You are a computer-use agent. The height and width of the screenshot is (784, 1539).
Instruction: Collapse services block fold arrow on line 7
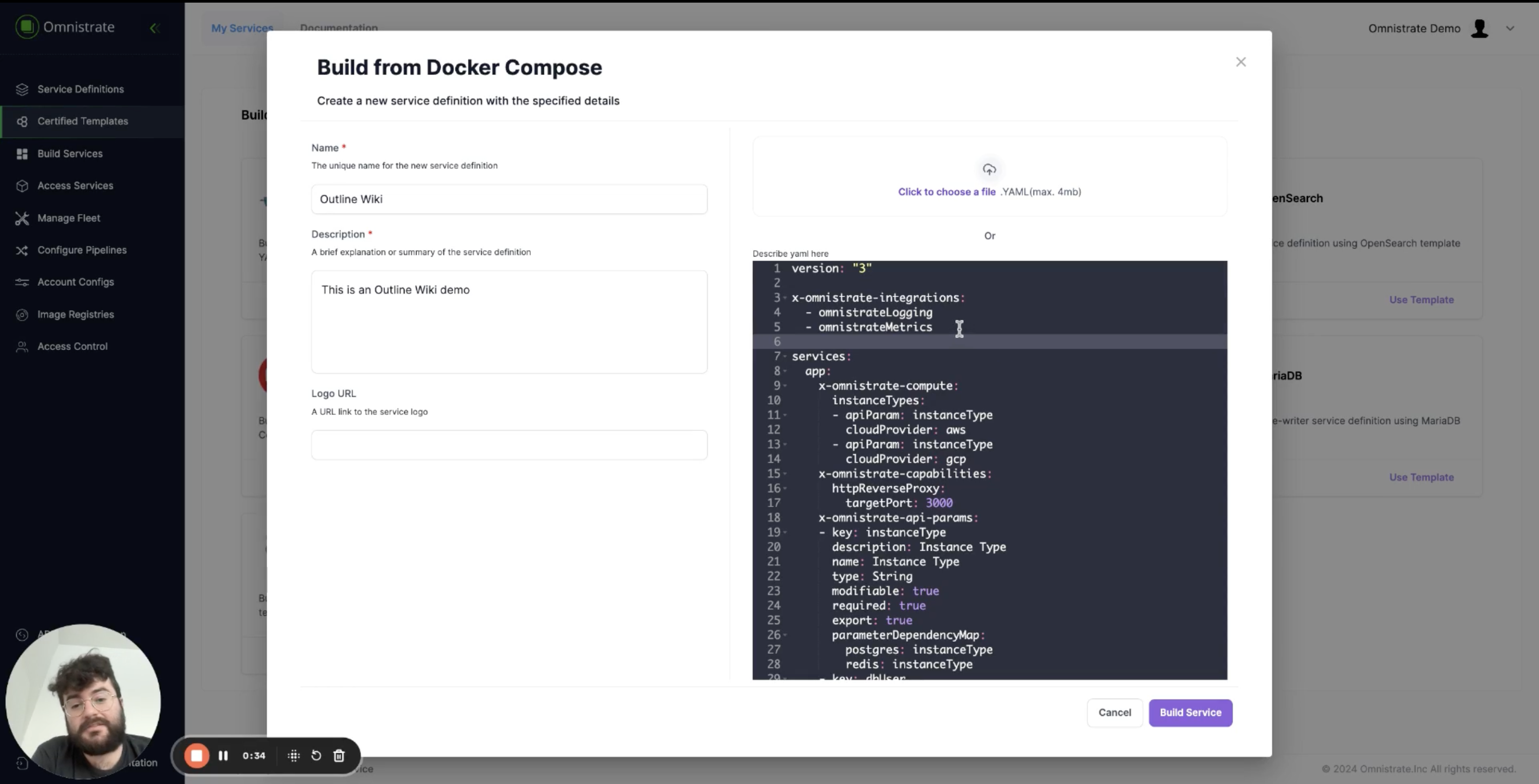pos(785,356)
